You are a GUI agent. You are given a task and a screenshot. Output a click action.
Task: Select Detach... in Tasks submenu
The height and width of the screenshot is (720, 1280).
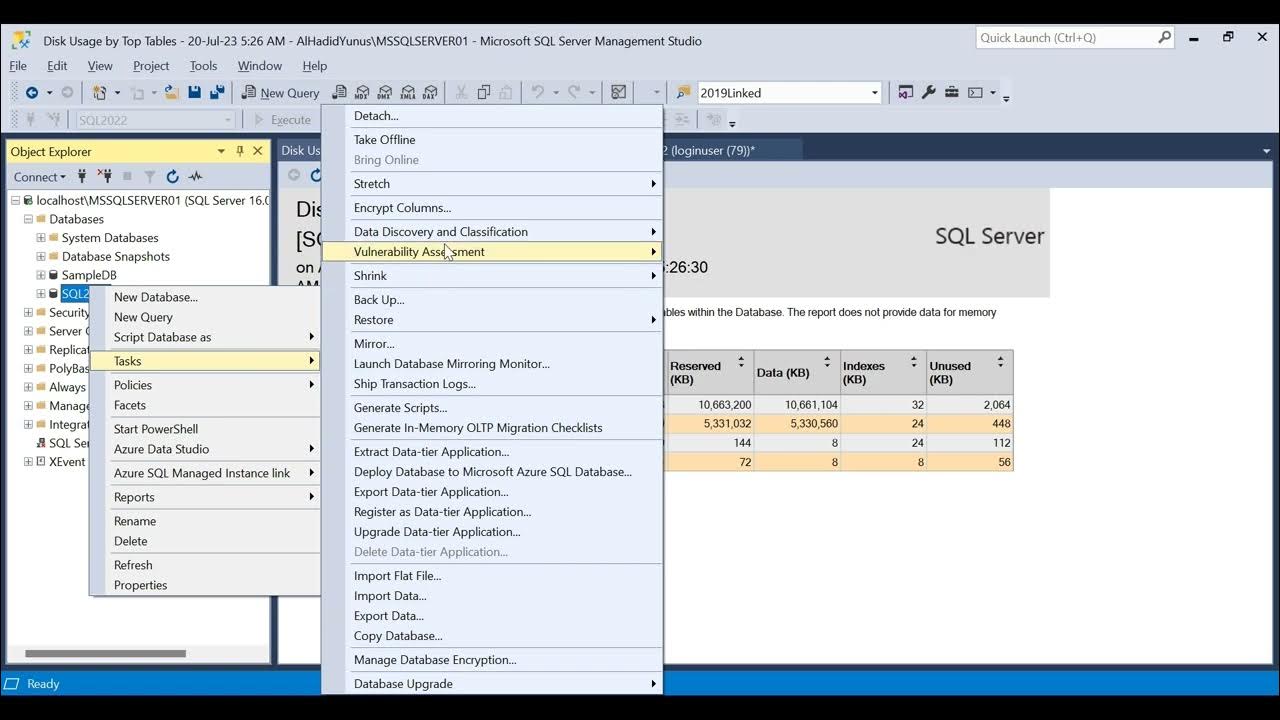492,116
